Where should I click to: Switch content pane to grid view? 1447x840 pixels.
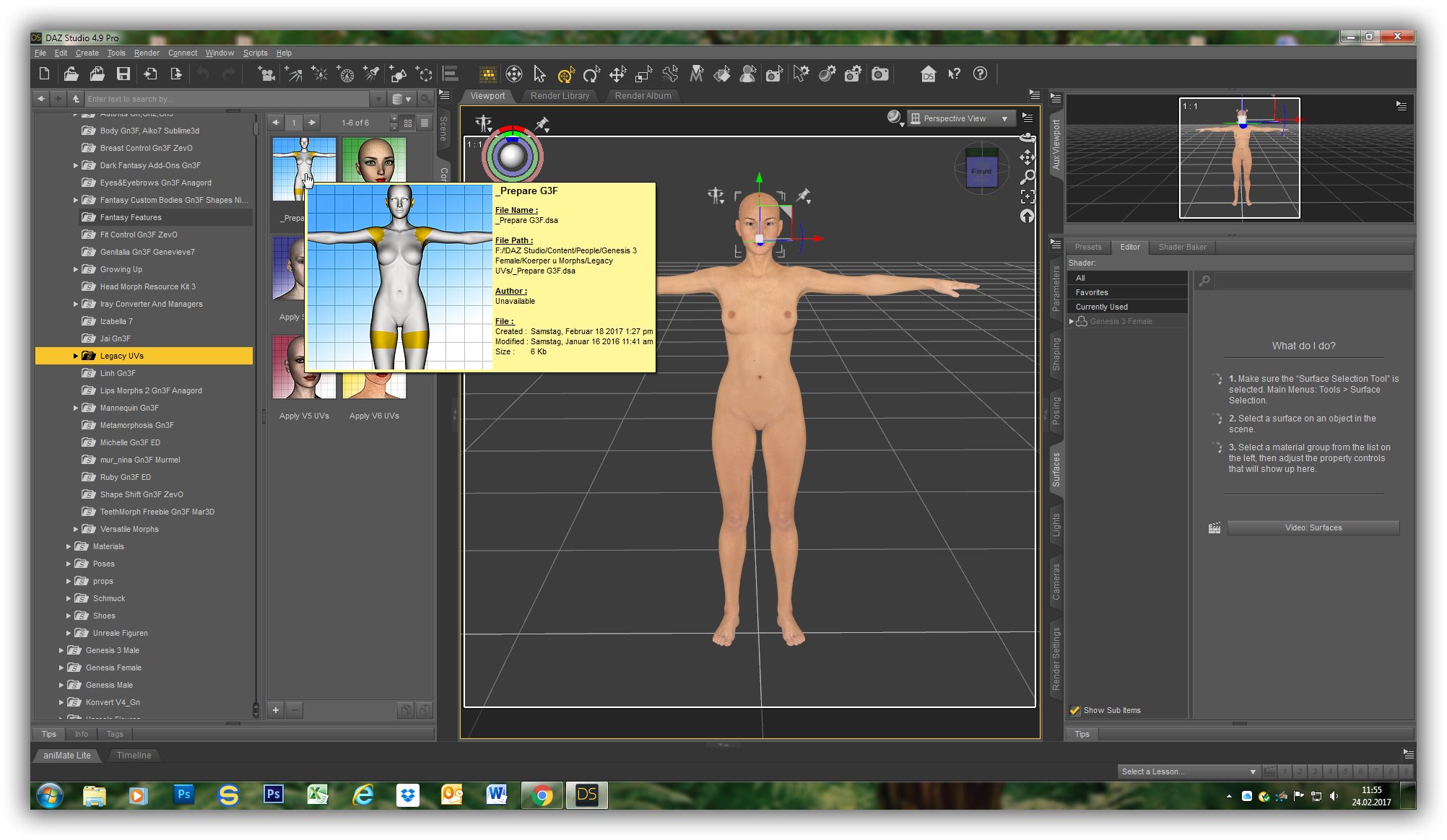point(408,123)
